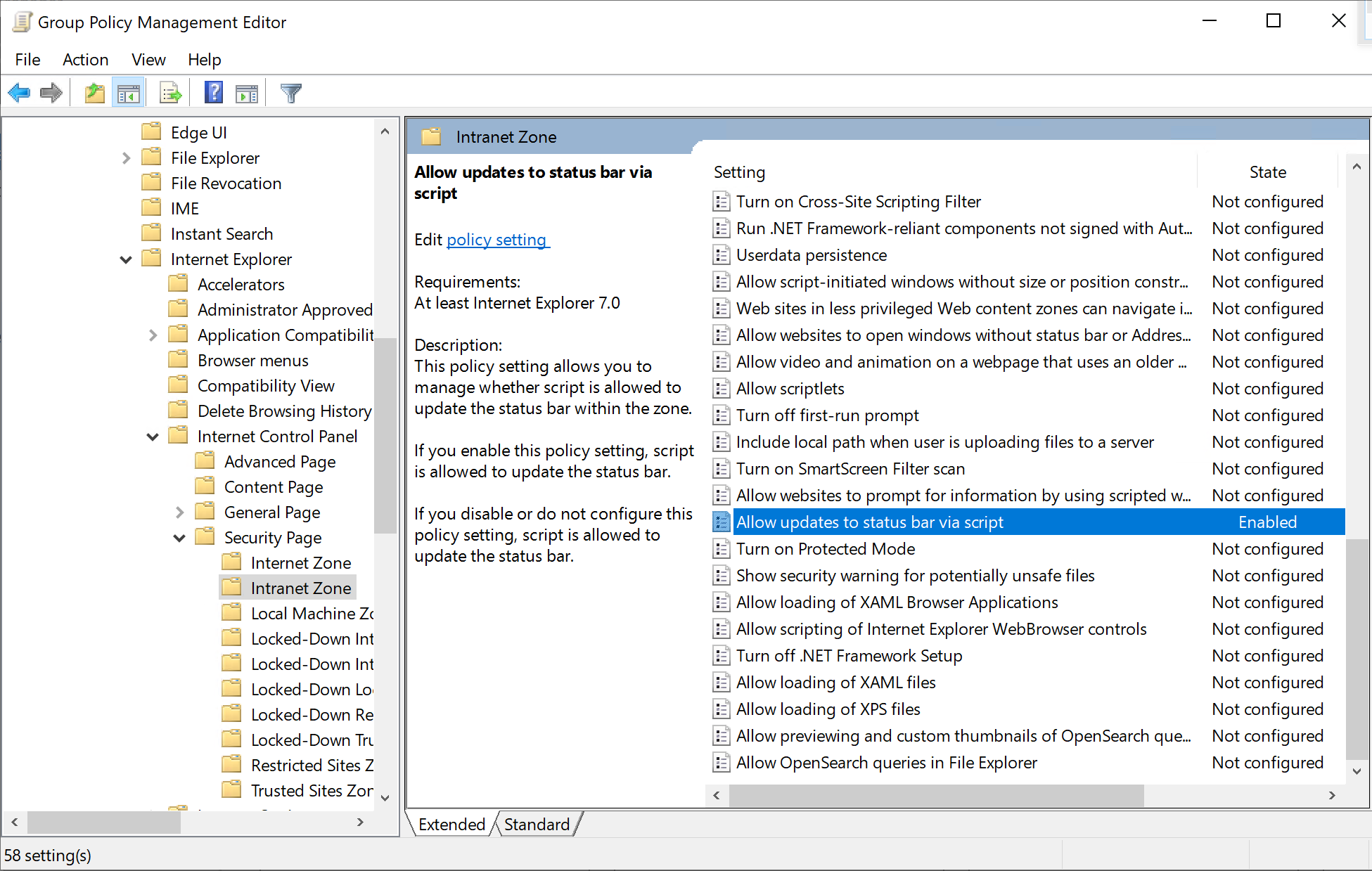This screenshot has width=1372, height=871.
Task: Select Trusted Sites Zone in tree
Action: [312, 790]
